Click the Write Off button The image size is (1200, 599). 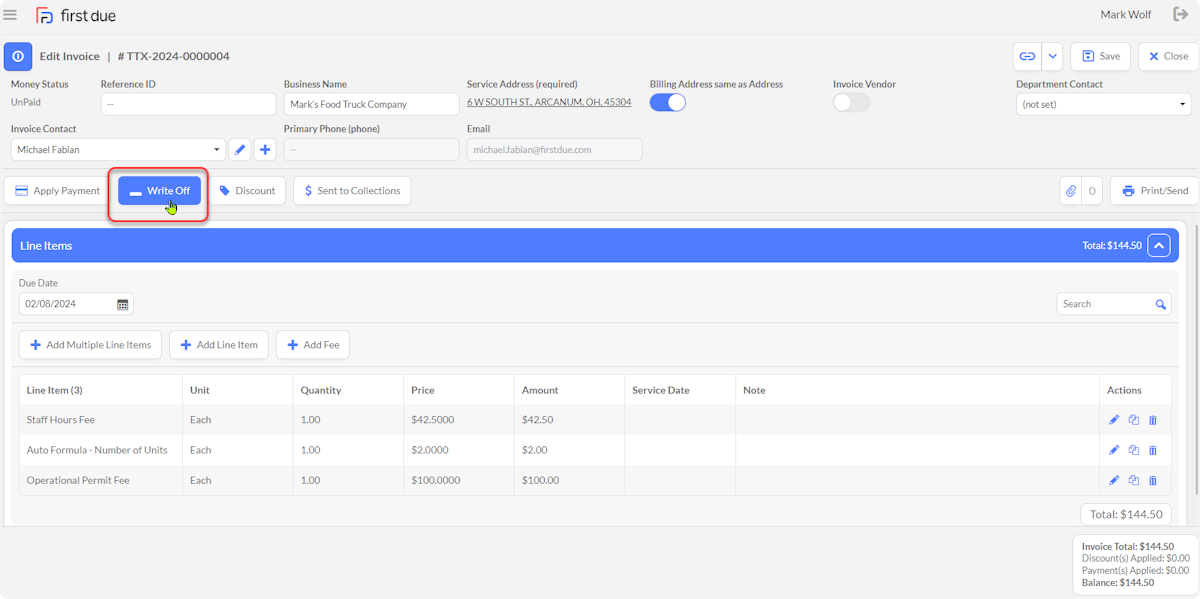pyautogui.click(x=159, y=191)
